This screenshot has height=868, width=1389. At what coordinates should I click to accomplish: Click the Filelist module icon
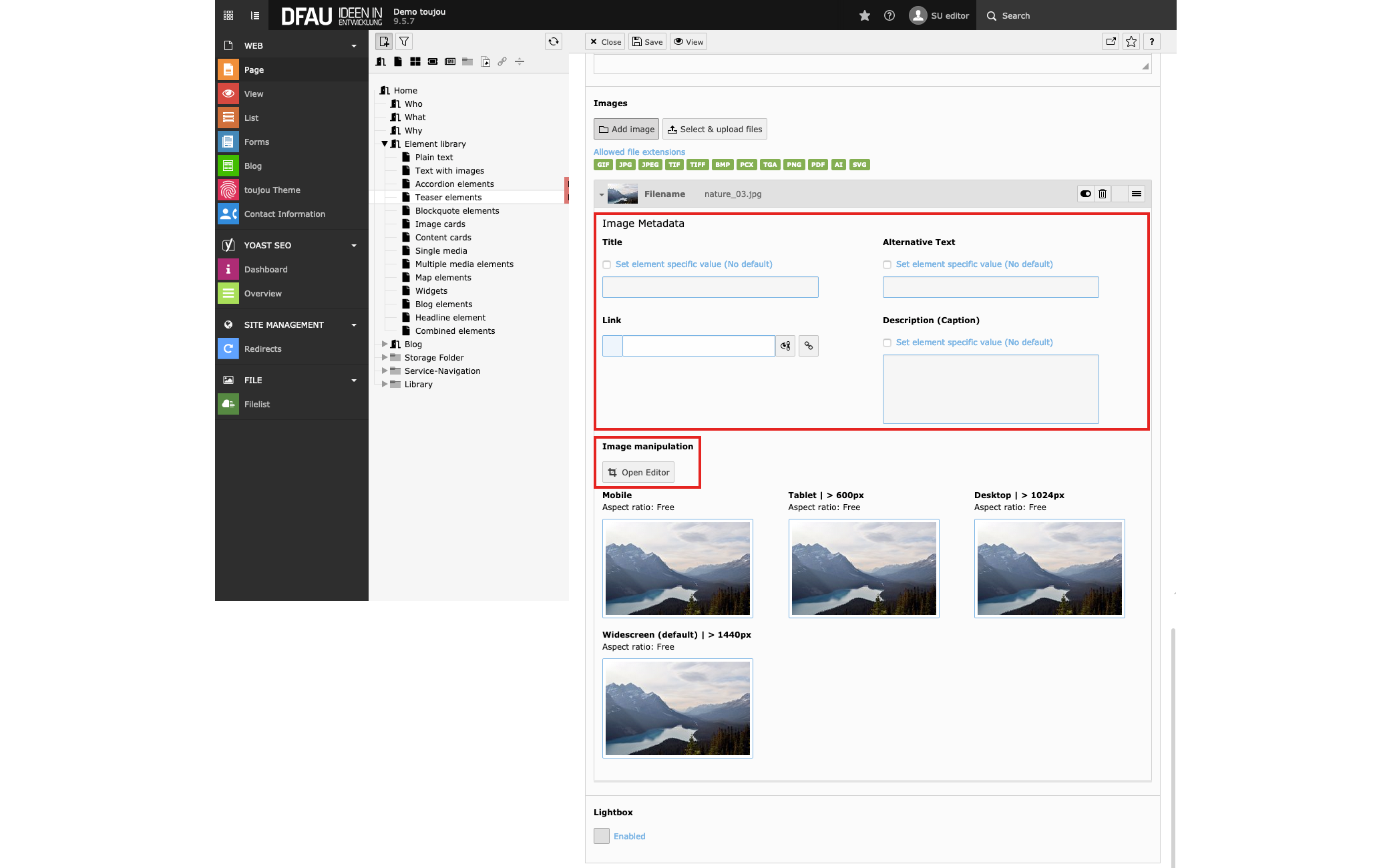(x=228, y=404)
